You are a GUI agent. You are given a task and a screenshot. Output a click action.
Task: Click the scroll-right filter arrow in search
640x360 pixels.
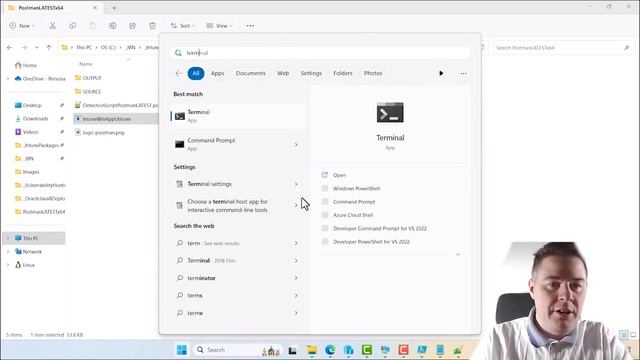[441, 73]
